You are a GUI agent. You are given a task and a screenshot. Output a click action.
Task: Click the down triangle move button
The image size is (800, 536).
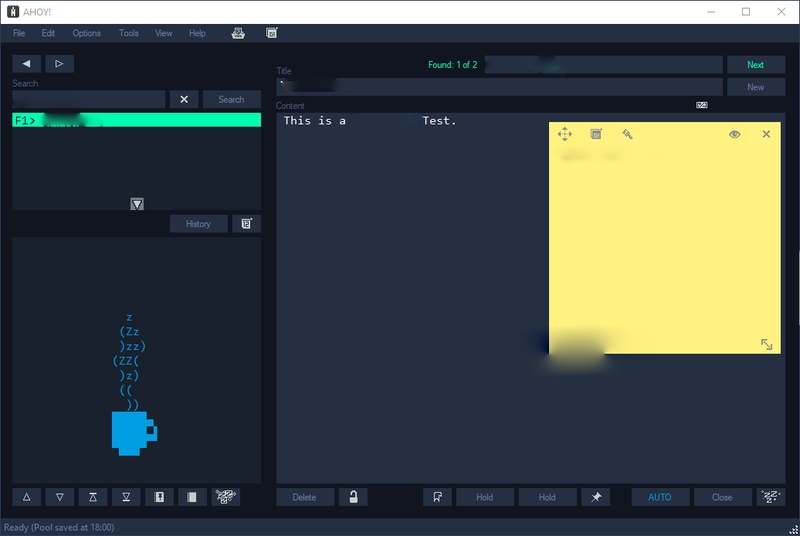60,497
